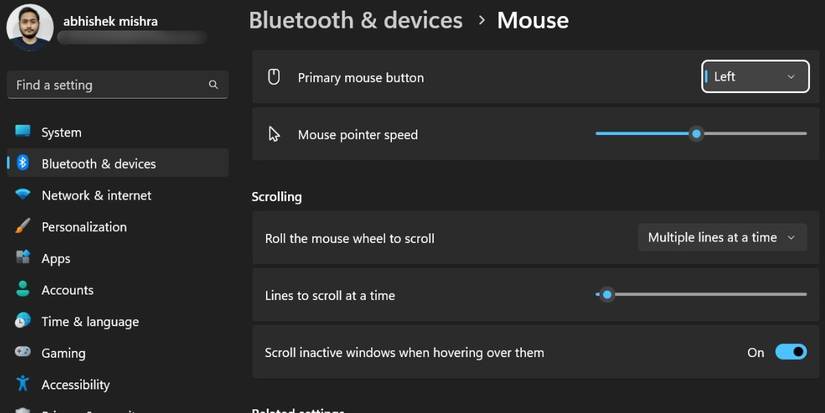Turn off scroll inactive windows toggle
This screenshot has width=825, height=413.
791,352
